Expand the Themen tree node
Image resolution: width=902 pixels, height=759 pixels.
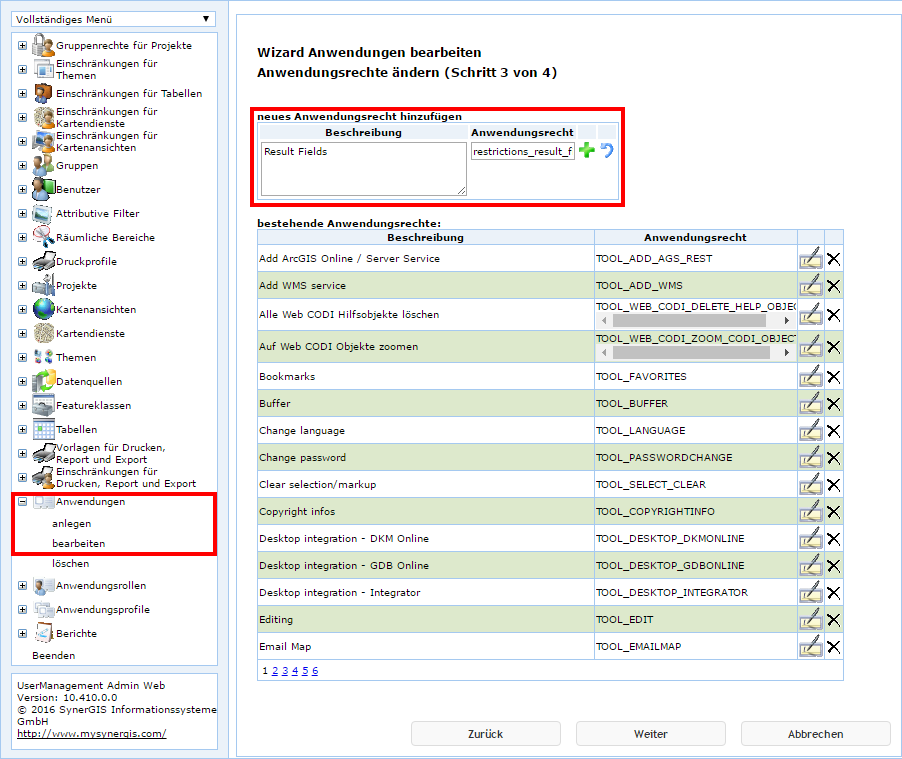21,358
